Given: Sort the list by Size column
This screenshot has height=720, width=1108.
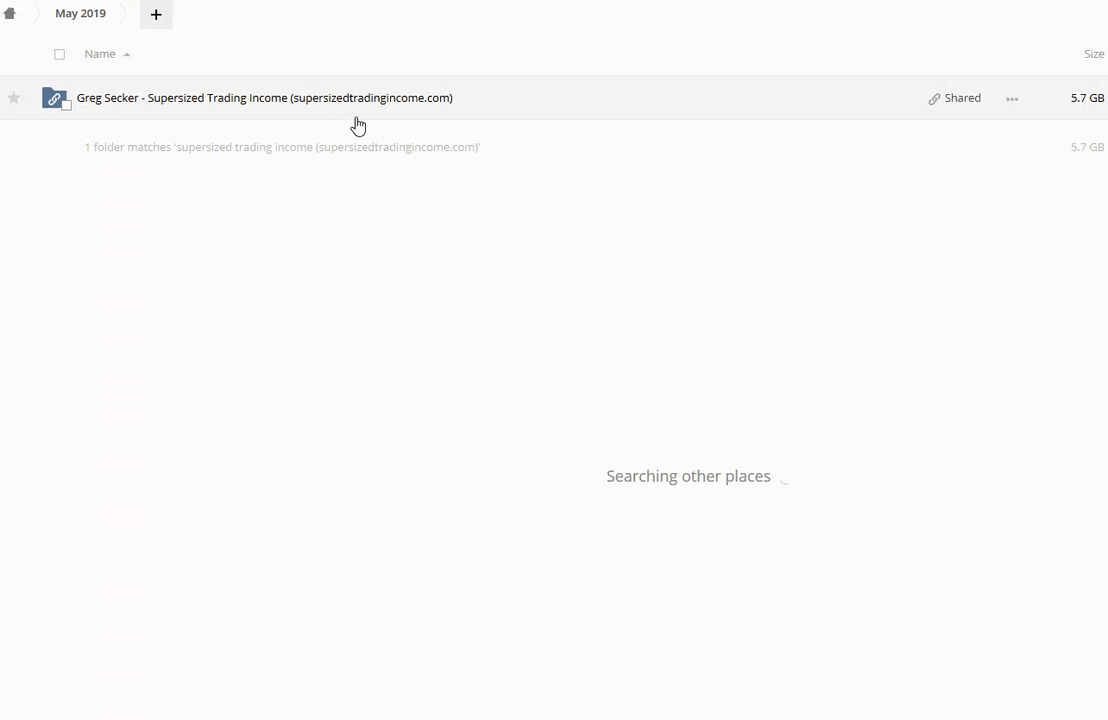Looking at the screenshot, I should [x=1093, y=54].
